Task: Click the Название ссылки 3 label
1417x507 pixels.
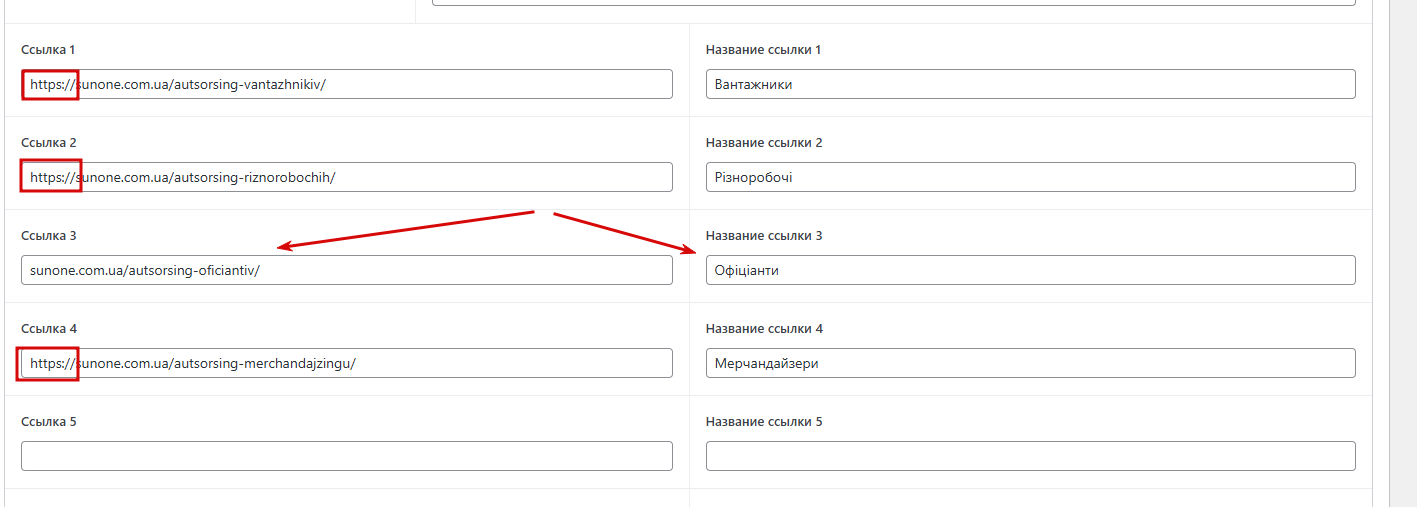Action: click(x=764, y=236)
